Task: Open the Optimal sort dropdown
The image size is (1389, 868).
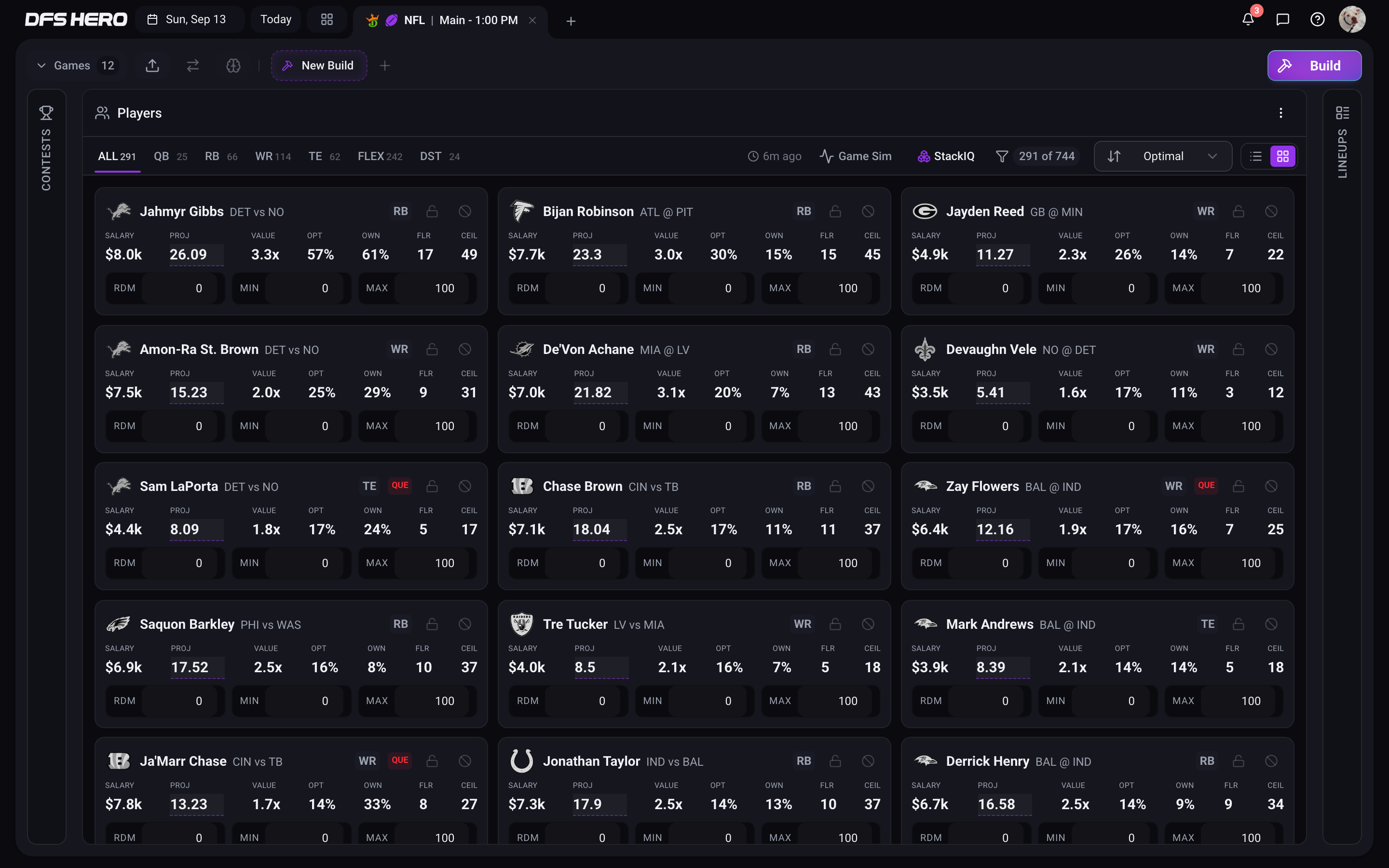Action: 1163,156
